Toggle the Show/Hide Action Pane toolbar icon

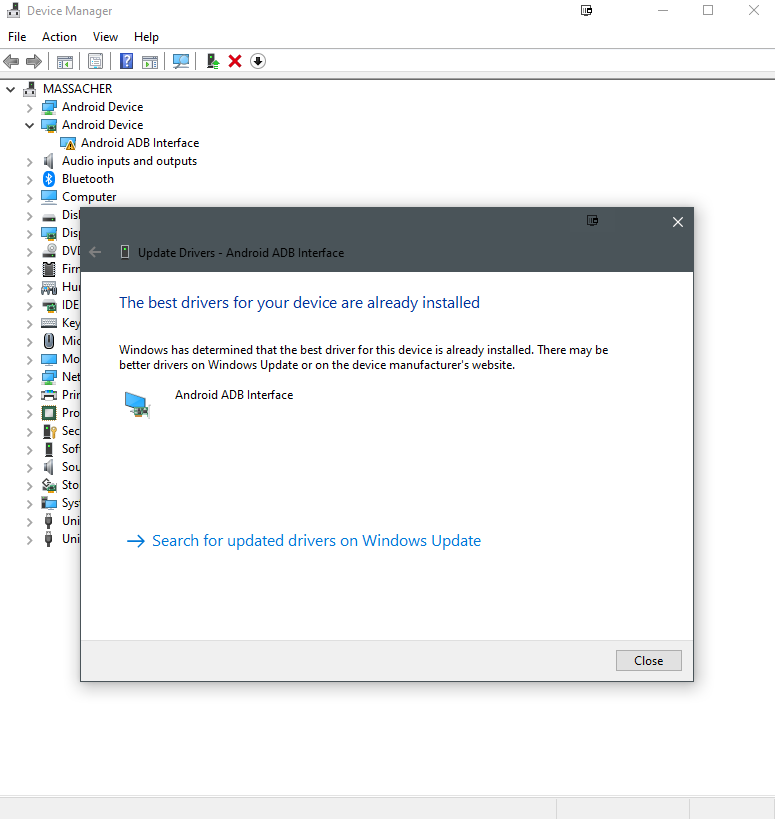[x=150, y=62]
